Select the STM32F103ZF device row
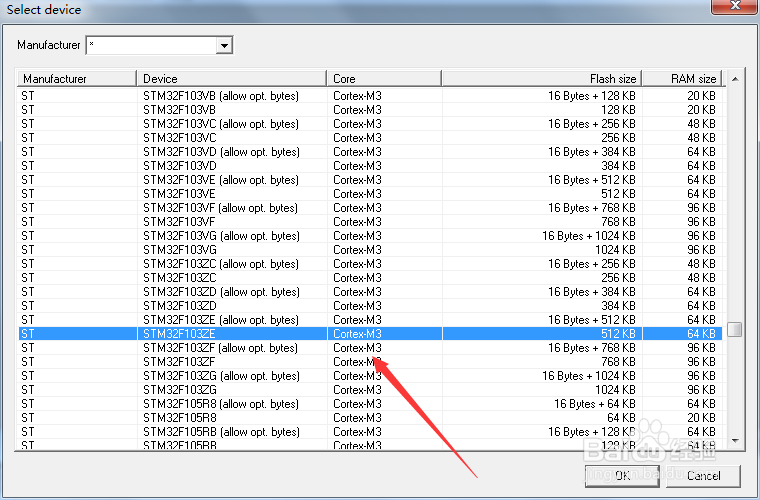Screen dimensions: 760x500 (370, 362)
